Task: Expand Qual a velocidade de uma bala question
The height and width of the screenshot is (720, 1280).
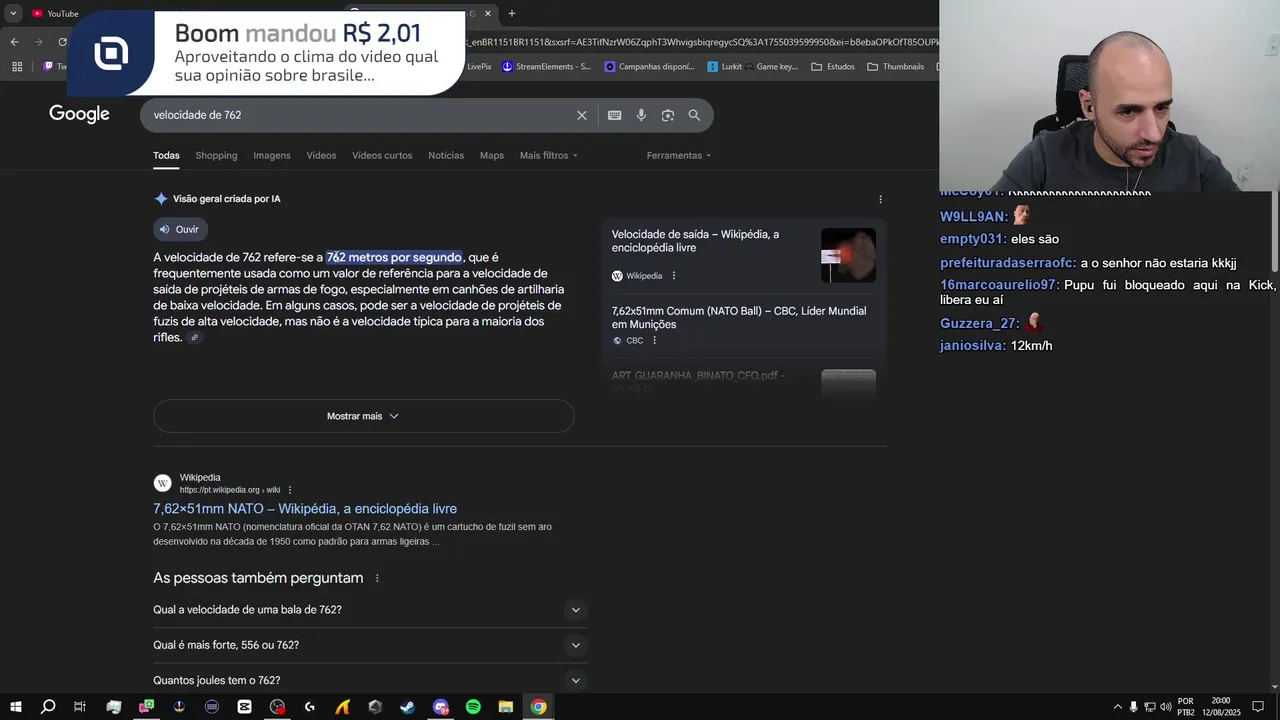Action: tap(370, 610)
